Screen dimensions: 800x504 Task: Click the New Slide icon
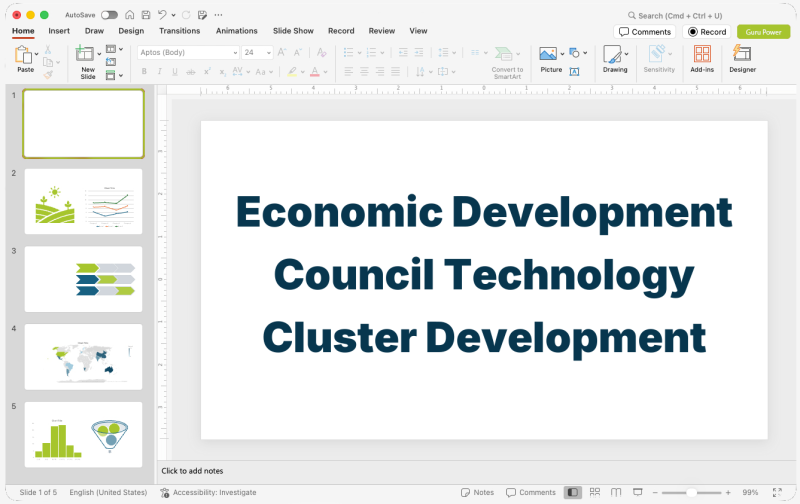point(85,54)
